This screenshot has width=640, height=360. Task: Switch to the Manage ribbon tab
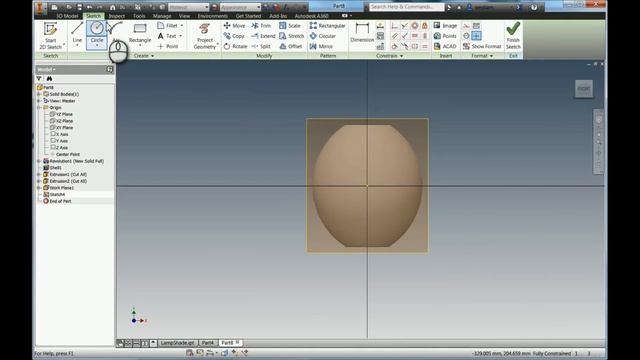tap(162, 16)
